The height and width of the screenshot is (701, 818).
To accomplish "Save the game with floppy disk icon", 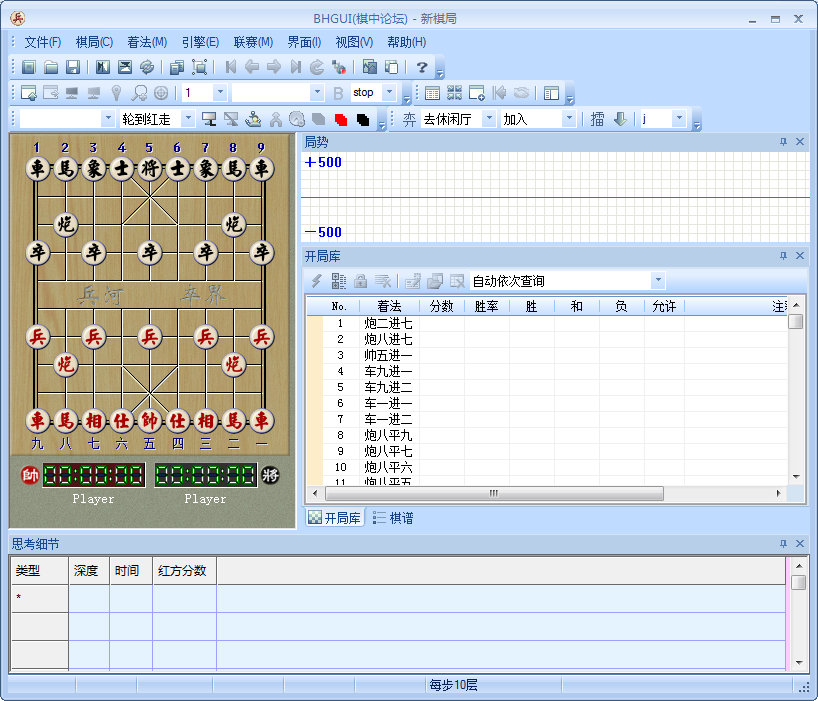I will [73, 67].
